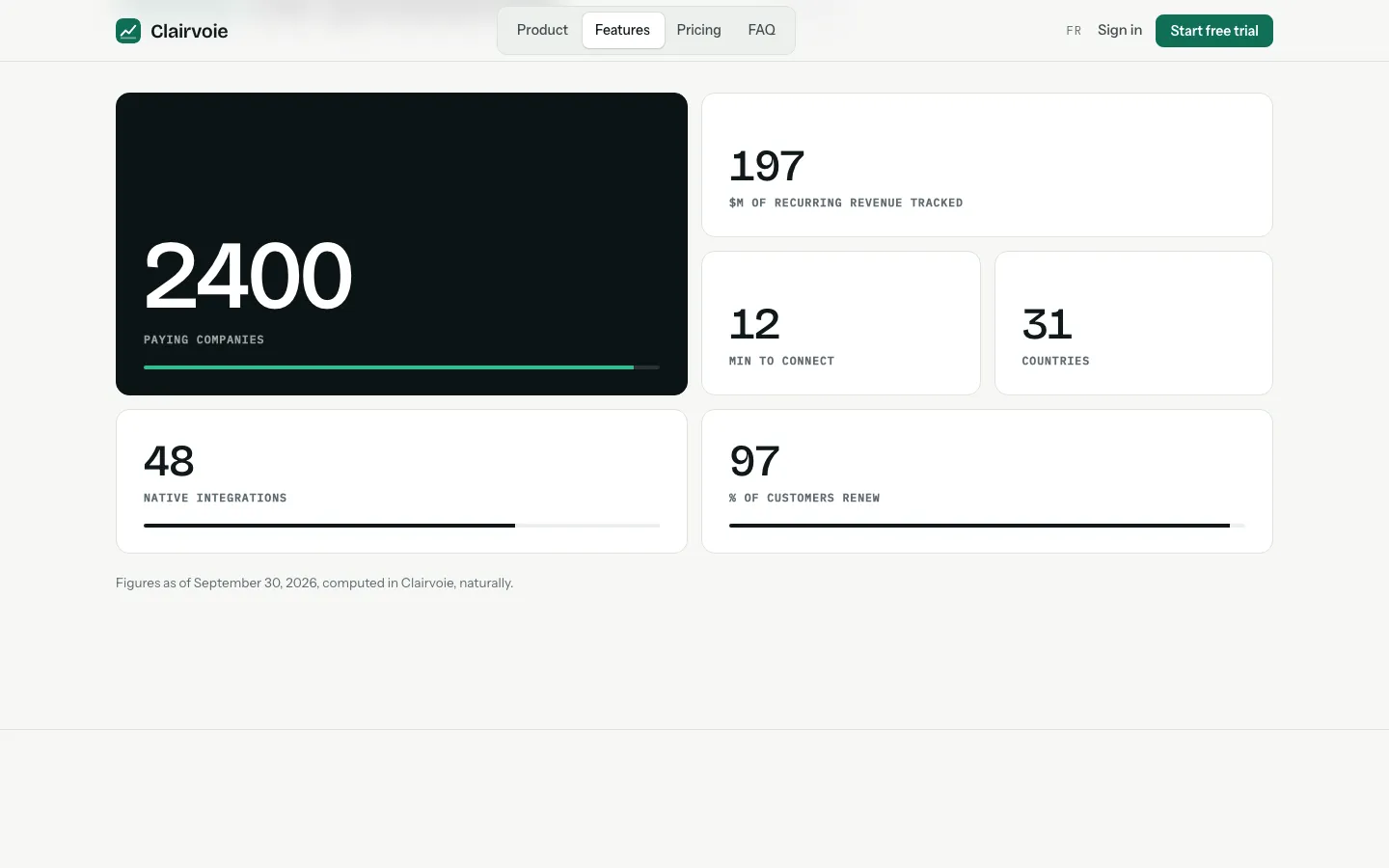The height and width of the screenshot is (868, 1389).
Task: Click the large 2400 figure
Action: pyautogui.click(x=248, y=276)
